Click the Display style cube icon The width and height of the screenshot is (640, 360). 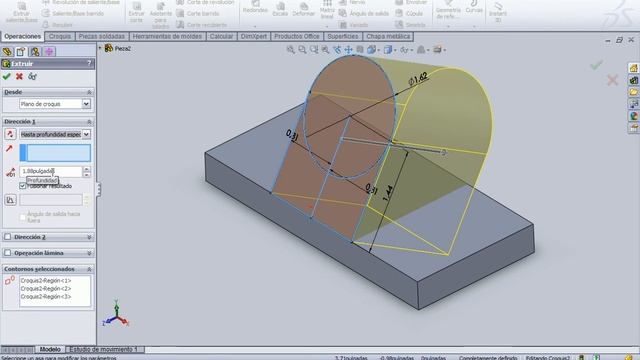tap(387, 50)
